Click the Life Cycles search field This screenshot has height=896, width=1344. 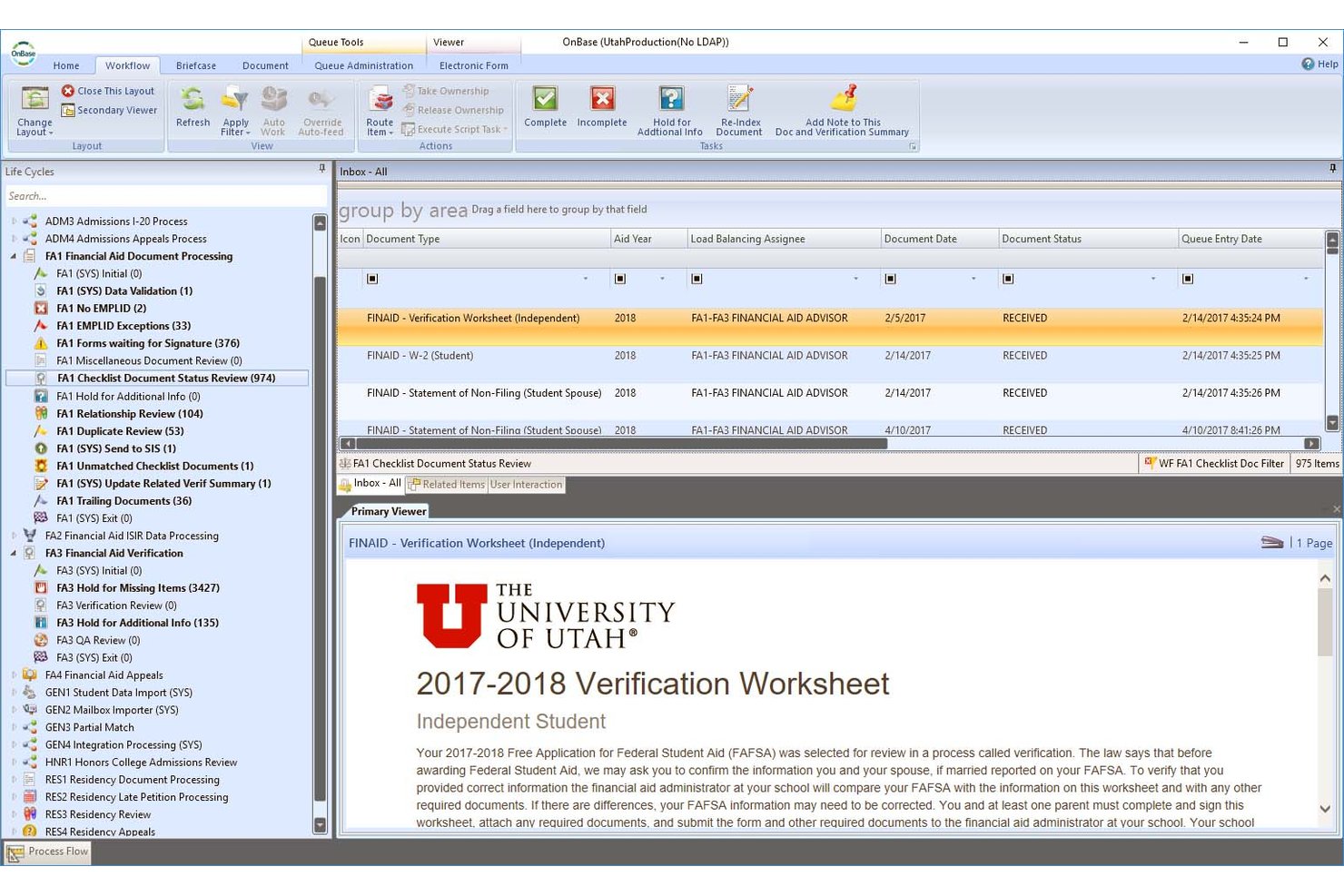[165, 196]
